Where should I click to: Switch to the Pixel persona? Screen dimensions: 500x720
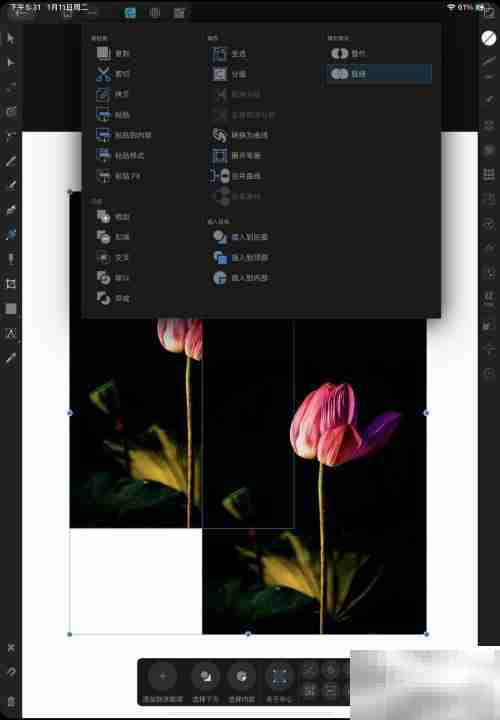point(155,13)
